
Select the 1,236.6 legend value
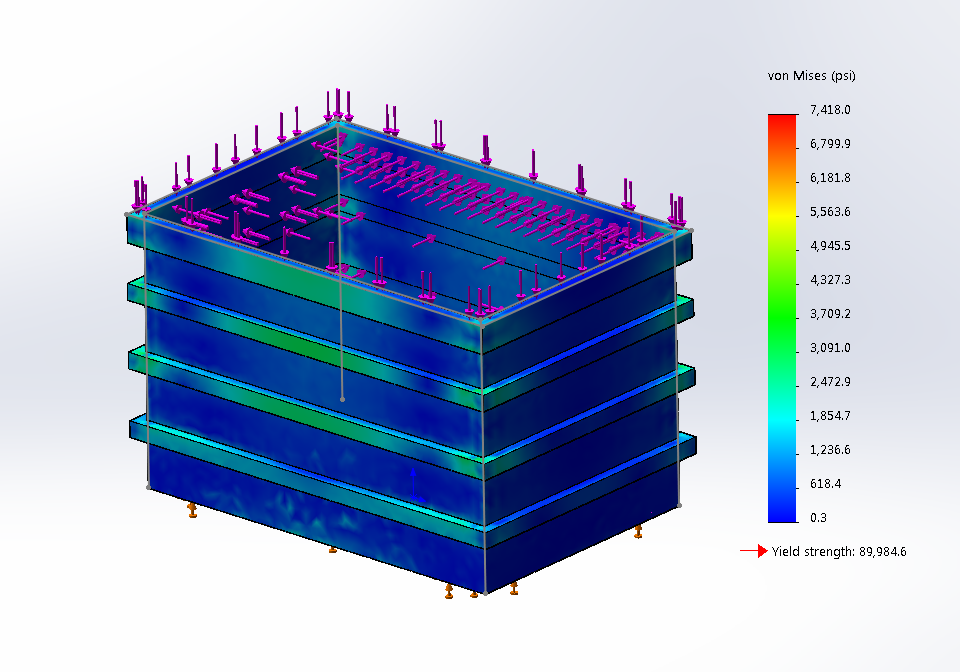[x=830, y=450]
